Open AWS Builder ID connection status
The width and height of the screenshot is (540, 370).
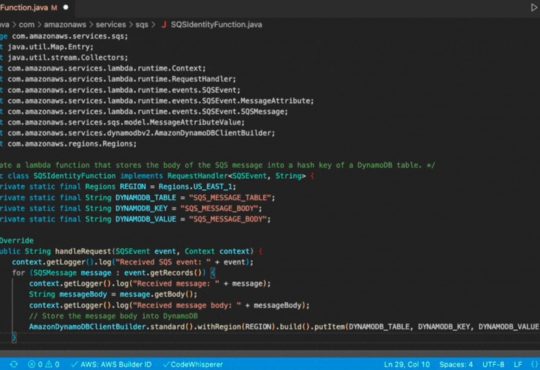111,364
